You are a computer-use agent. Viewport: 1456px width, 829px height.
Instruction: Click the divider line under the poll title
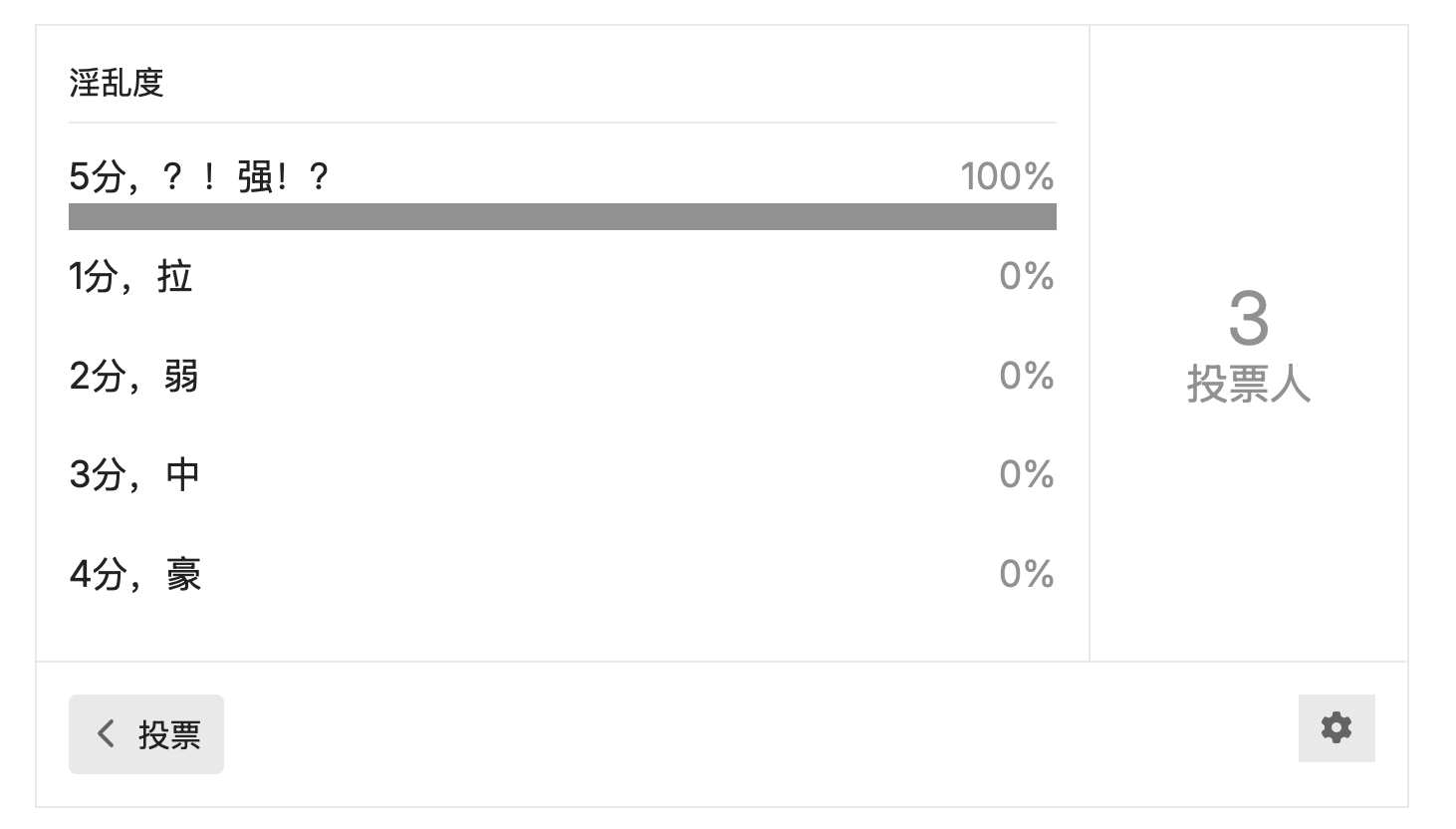[x=562, y=123]
